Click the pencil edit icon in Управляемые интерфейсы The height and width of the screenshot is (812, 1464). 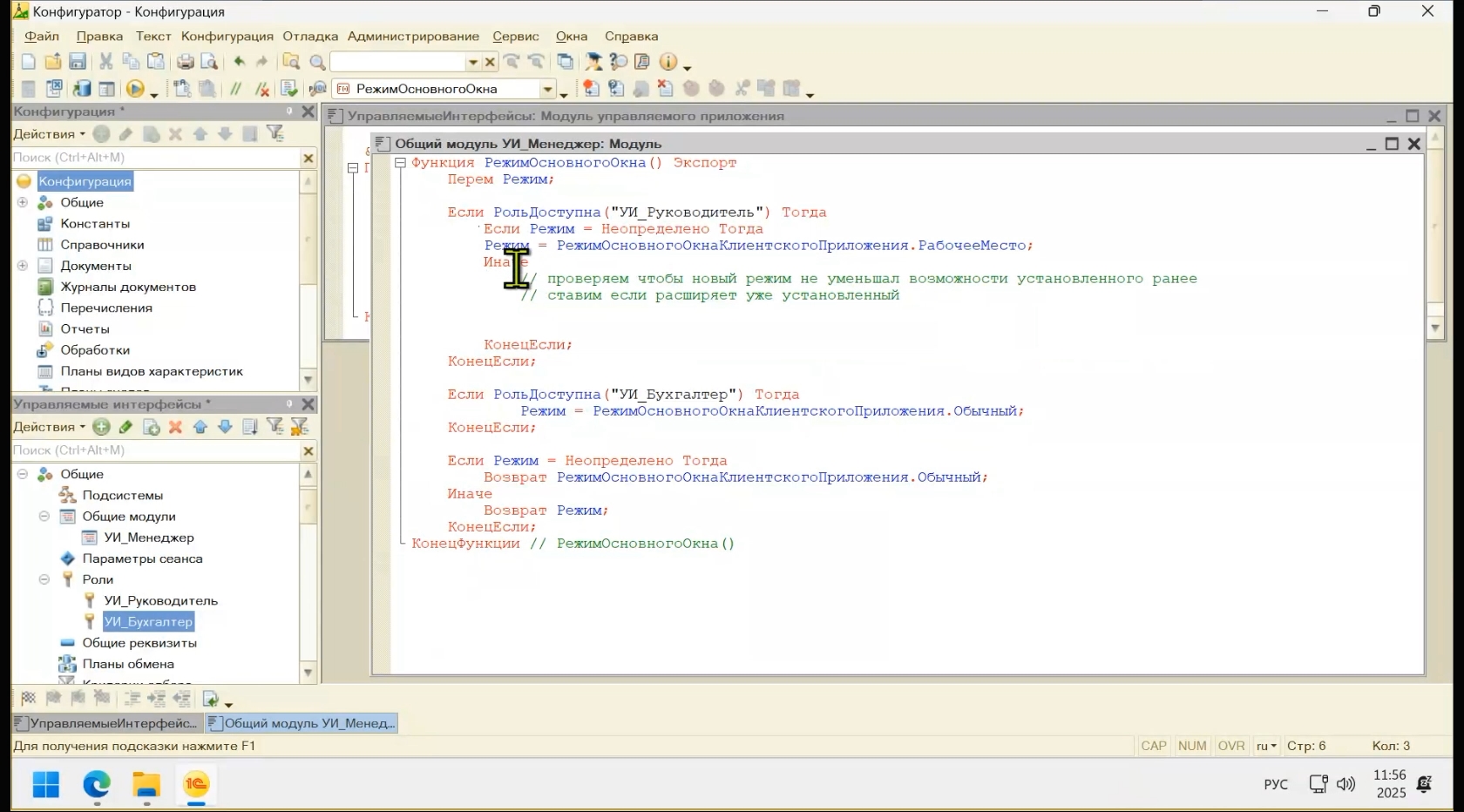point(126,427)
